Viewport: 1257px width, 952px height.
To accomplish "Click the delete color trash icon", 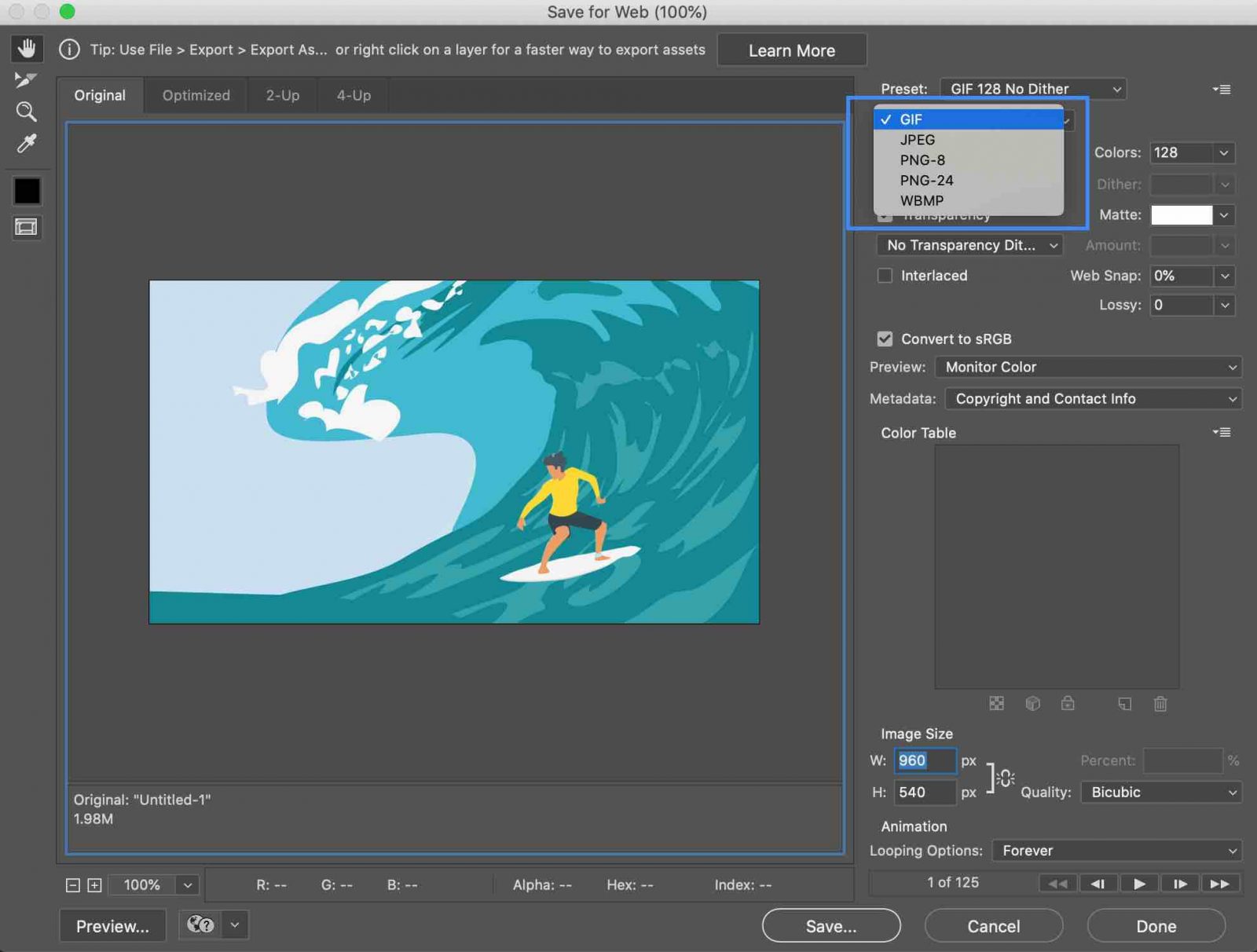I will coord(1161,704).
